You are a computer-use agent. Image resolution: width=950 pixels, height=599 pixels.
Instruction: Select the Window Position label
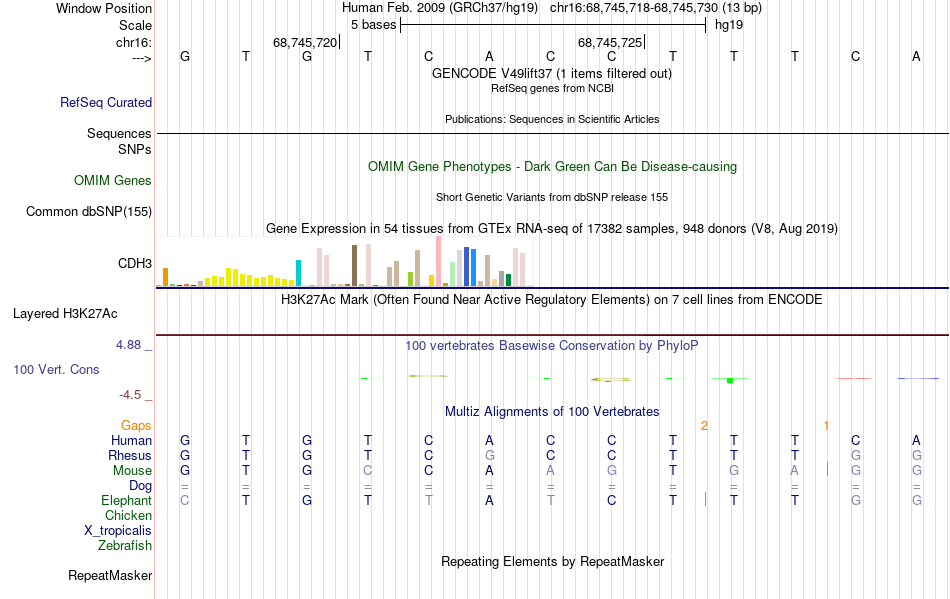tap(104, 8)
